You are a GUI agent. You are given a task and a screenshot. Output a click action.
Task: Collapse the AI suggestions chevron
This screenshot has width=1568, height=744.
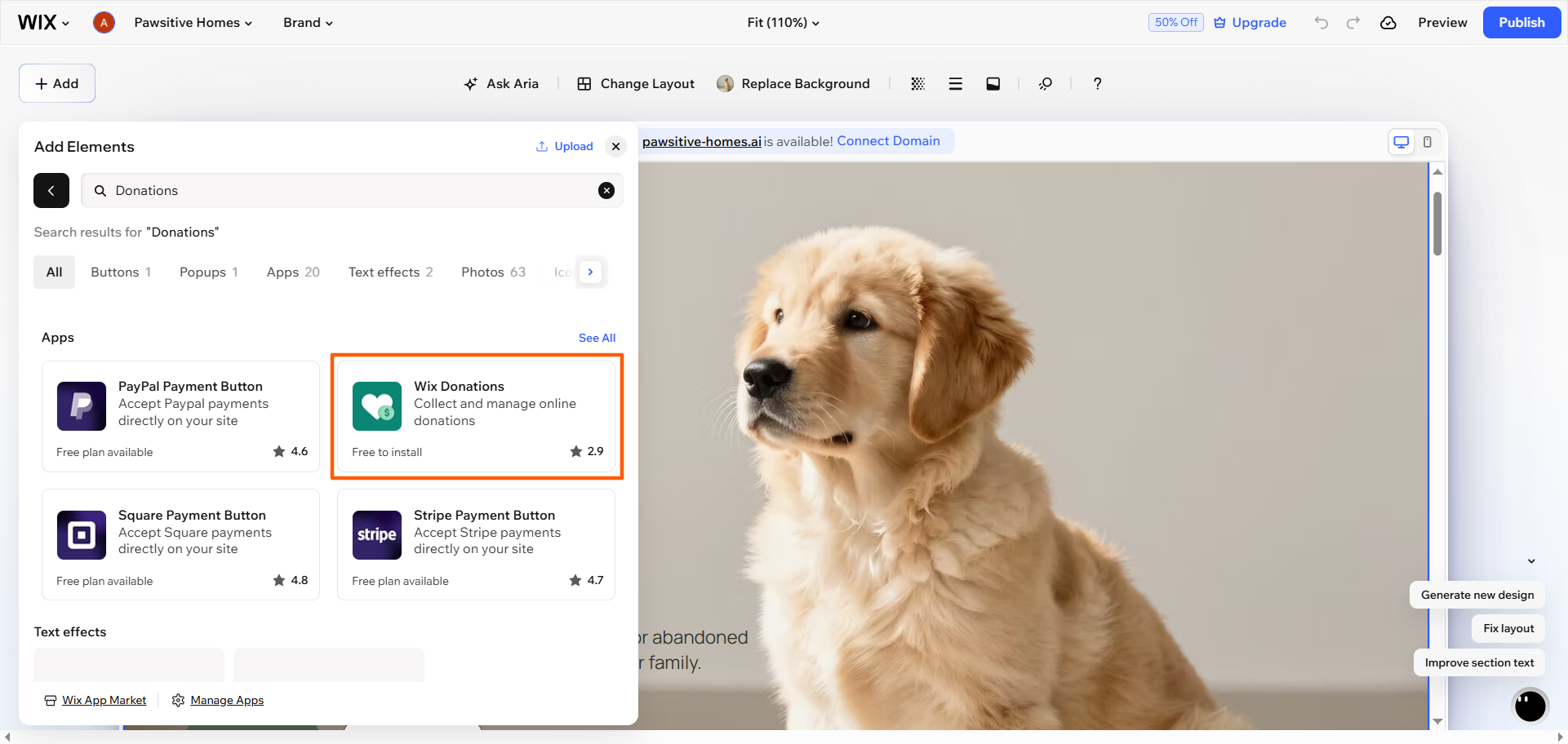tap(1531, 561)
